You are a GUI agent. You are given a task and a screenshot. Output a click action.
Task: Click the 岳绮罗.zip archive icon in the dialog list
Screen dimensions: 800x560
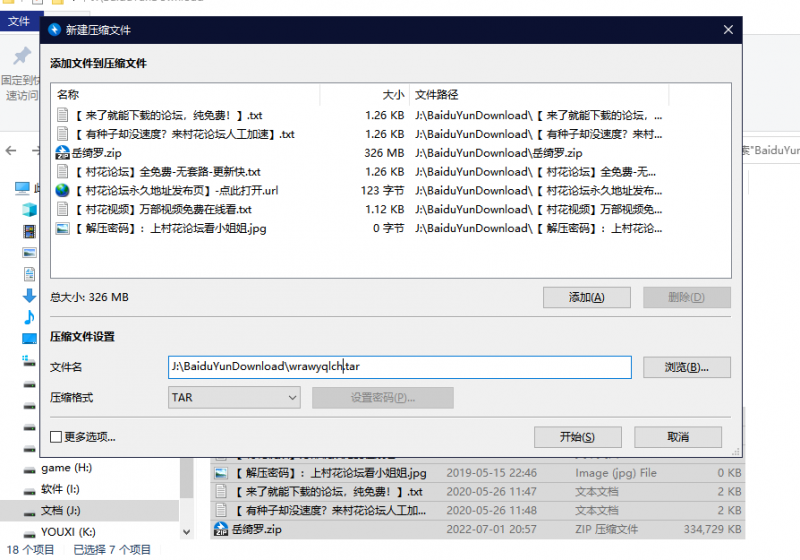(62, 153)
